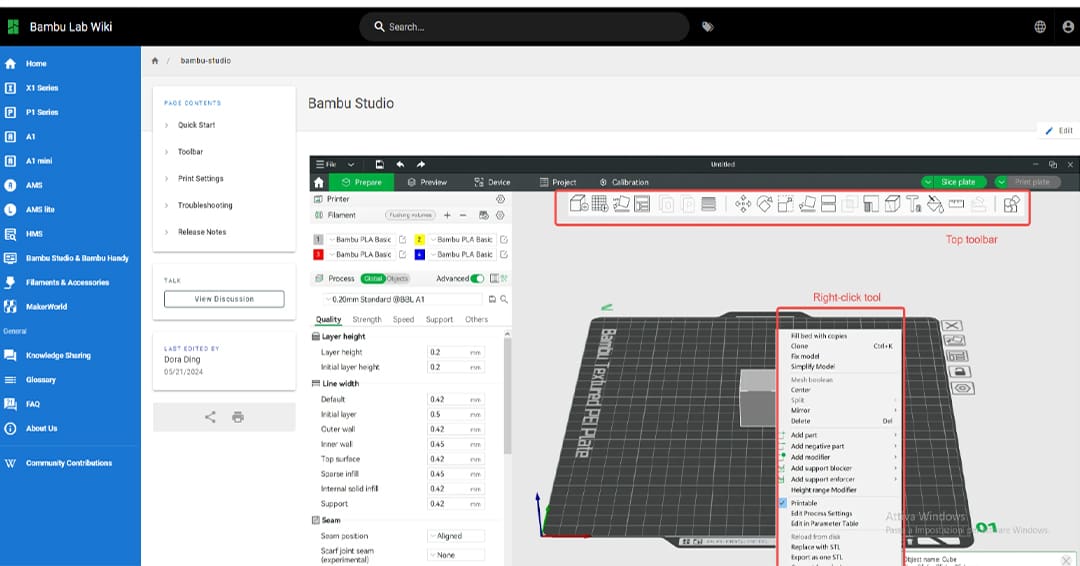Open the Support settings tab
The image size is (1080, 566).
439,319
